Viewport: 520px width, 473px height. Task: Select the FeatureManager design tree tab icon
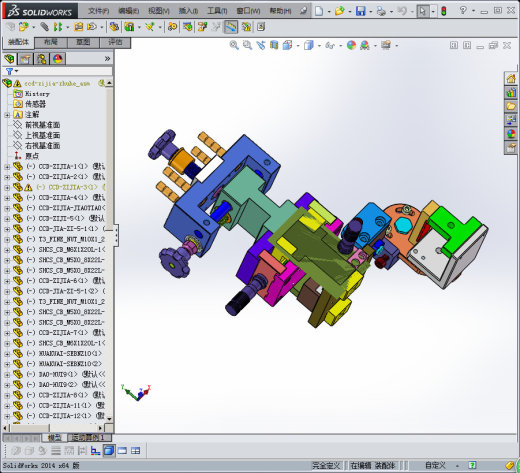coord(9,59)
